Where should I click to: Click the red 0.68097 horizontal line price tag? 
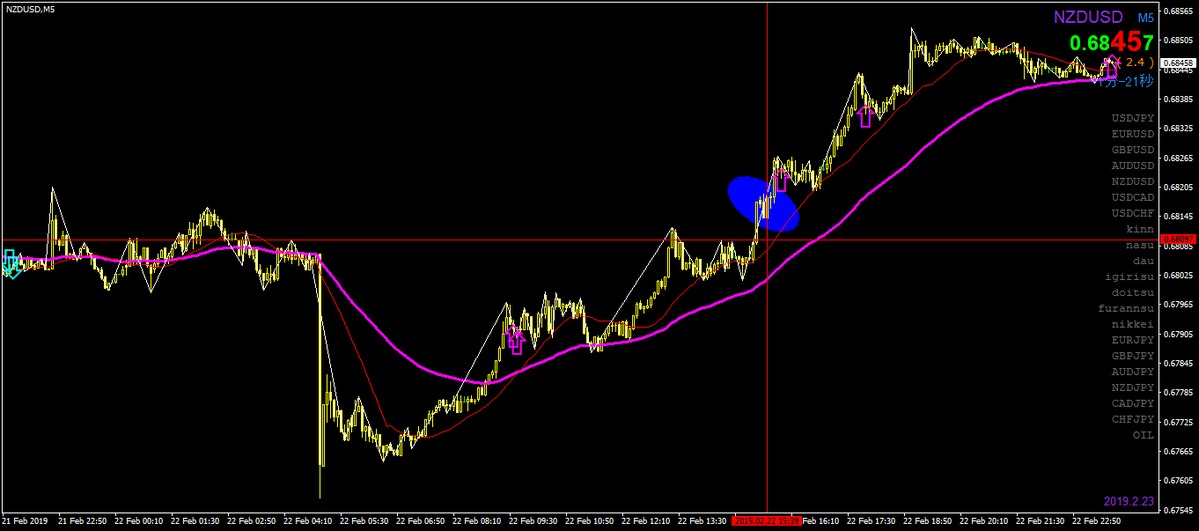tap(1178, 239)
